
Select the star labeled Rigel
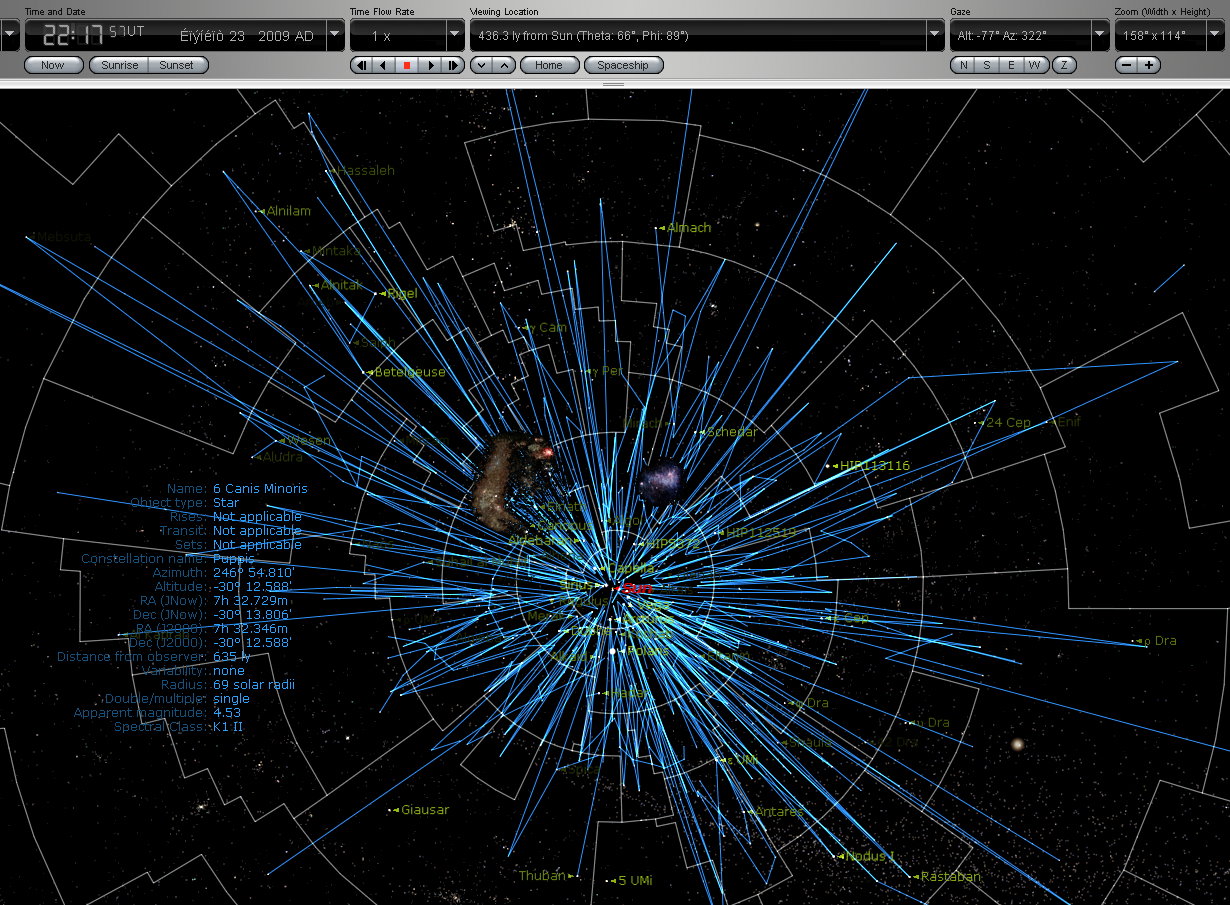(x=401, y=294)
